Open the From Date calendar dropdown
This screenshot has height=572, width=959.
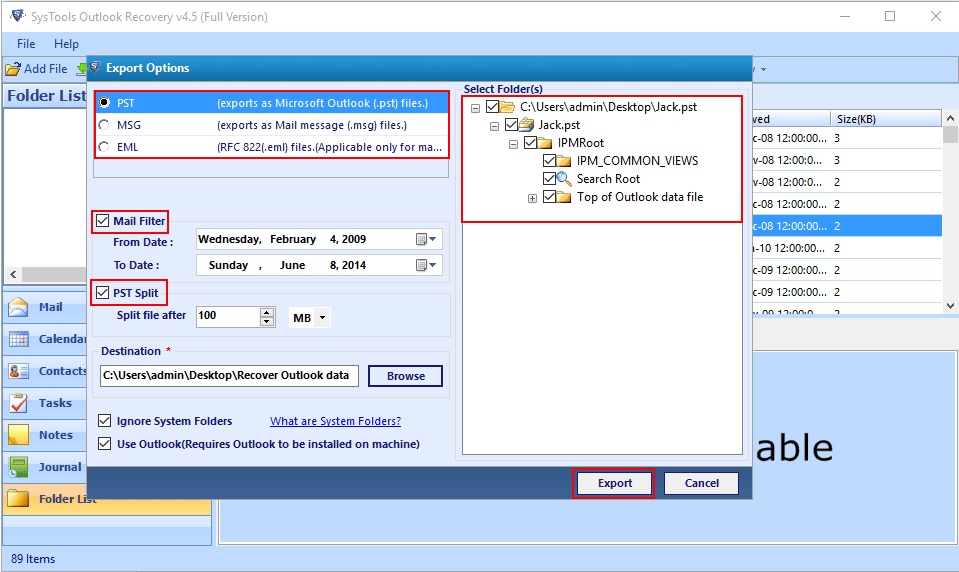pyautogui.click(x=427, y=240)
